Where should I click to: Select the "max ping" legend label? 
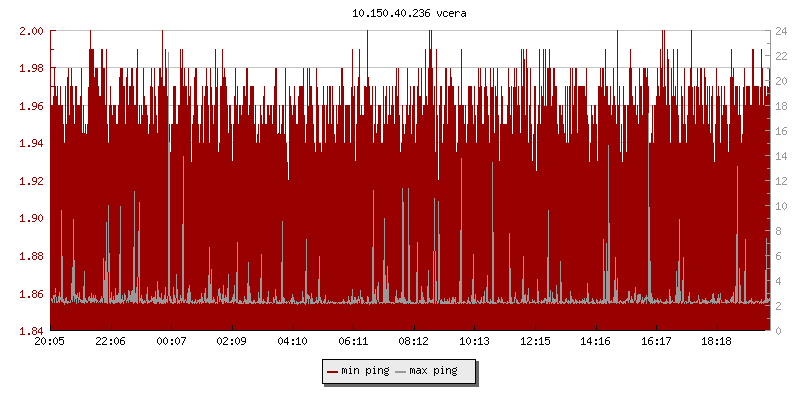point(433,372)
